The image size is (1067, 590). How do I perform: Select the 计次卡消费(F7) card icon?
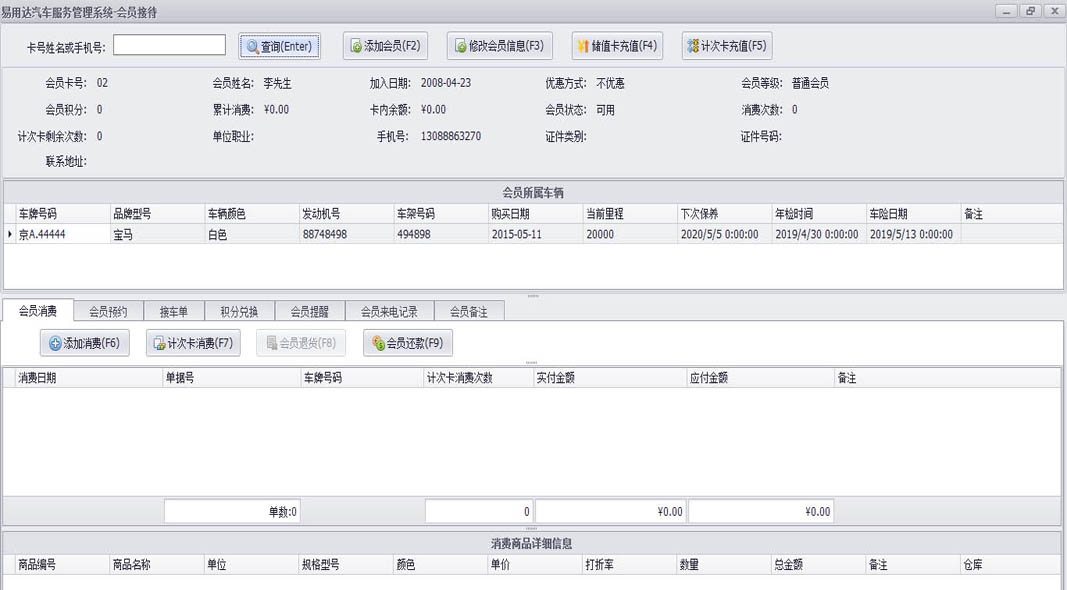click(158, 341)
